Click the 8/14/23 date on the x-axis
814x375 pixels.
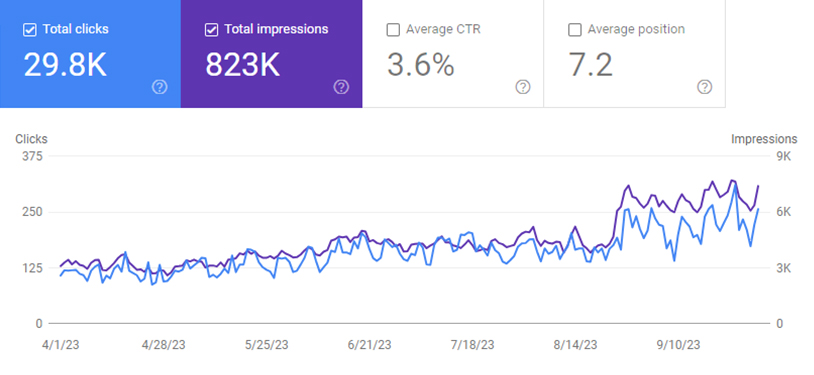tap(575, 345)
